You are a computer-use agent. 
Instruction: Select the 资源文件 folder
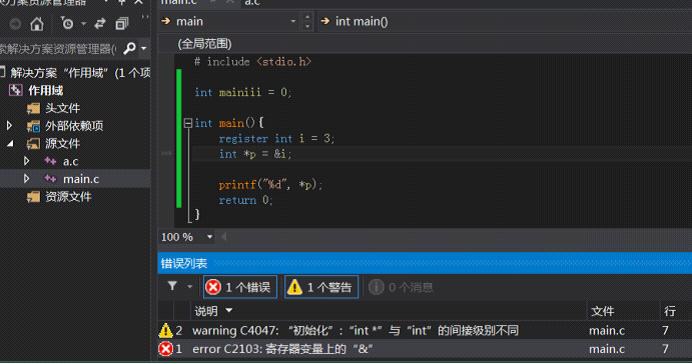(68, 196)
